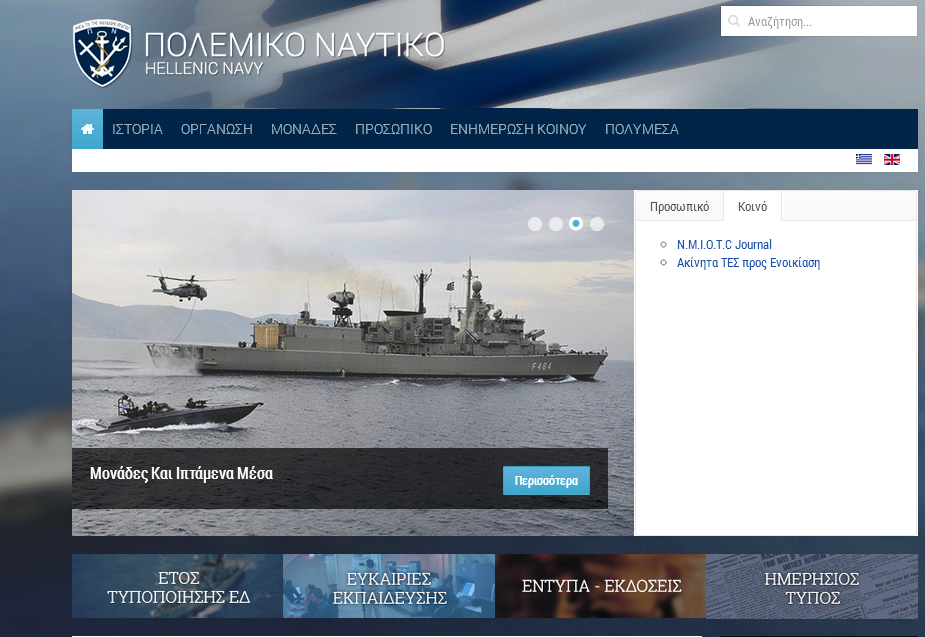
Task: Switch language with the Greek flag icon
Action: pyautogui.click(x=863, y=159)
